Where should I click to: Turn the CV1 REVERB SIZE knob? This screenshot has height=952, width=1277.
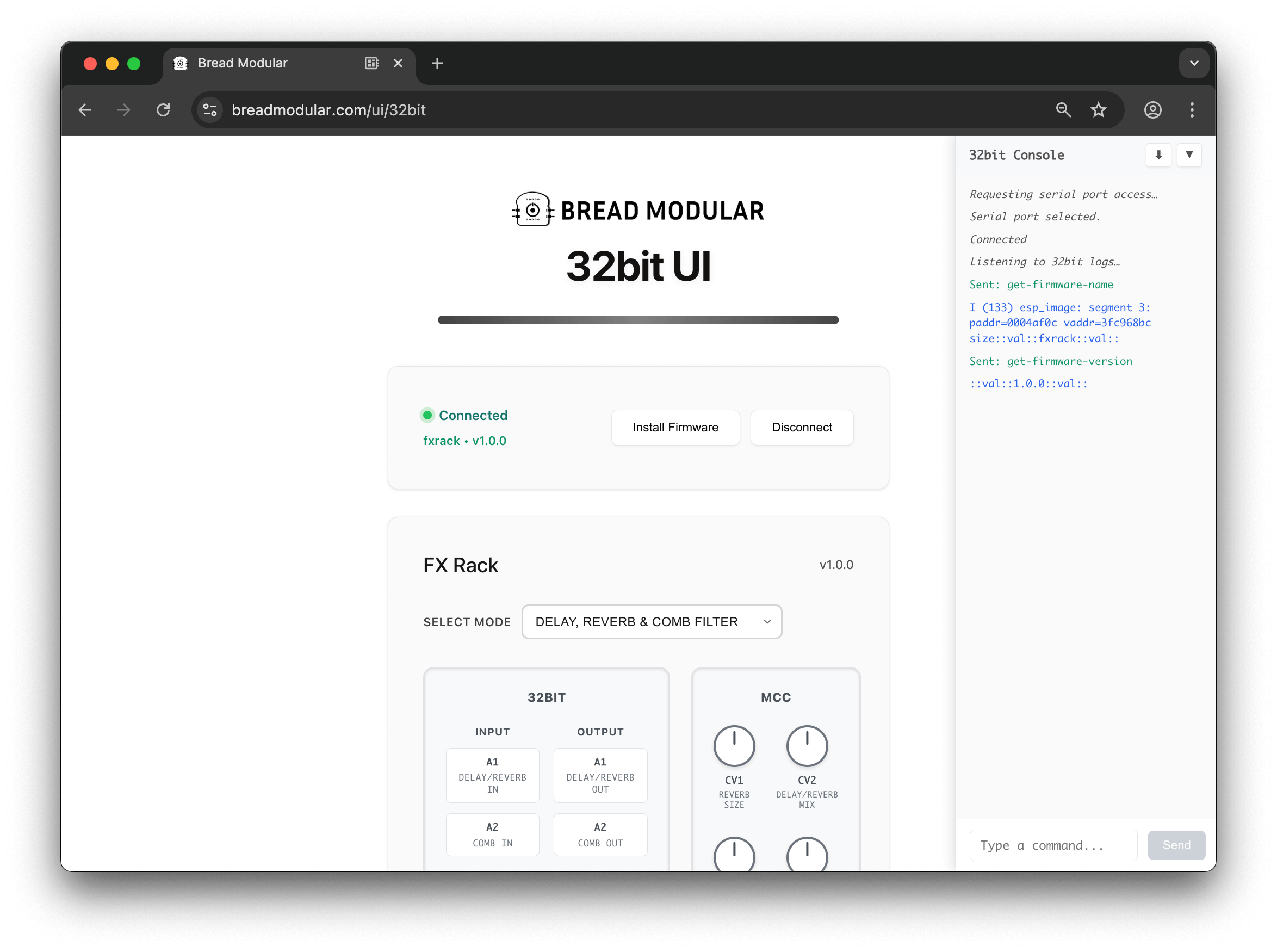(x=734, y=745)
